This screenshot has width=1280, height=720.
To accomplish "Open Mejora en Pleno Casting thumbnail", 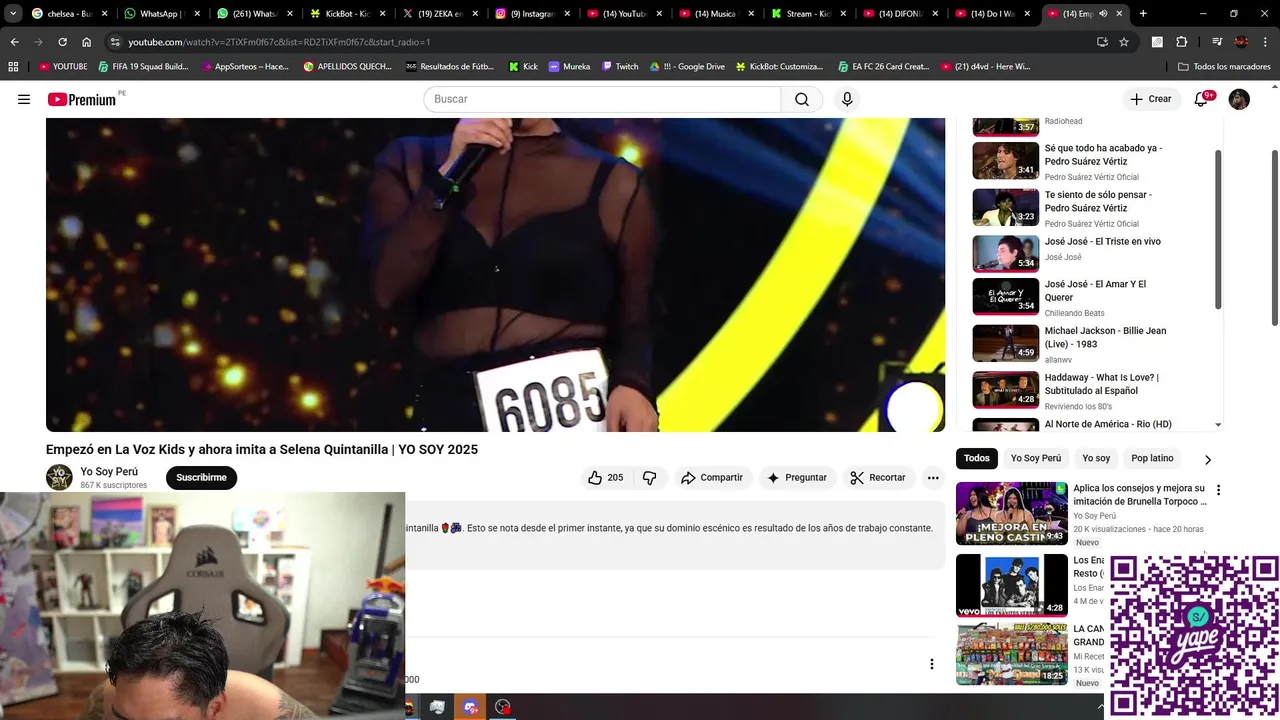I will click(x=1012, y=513).
